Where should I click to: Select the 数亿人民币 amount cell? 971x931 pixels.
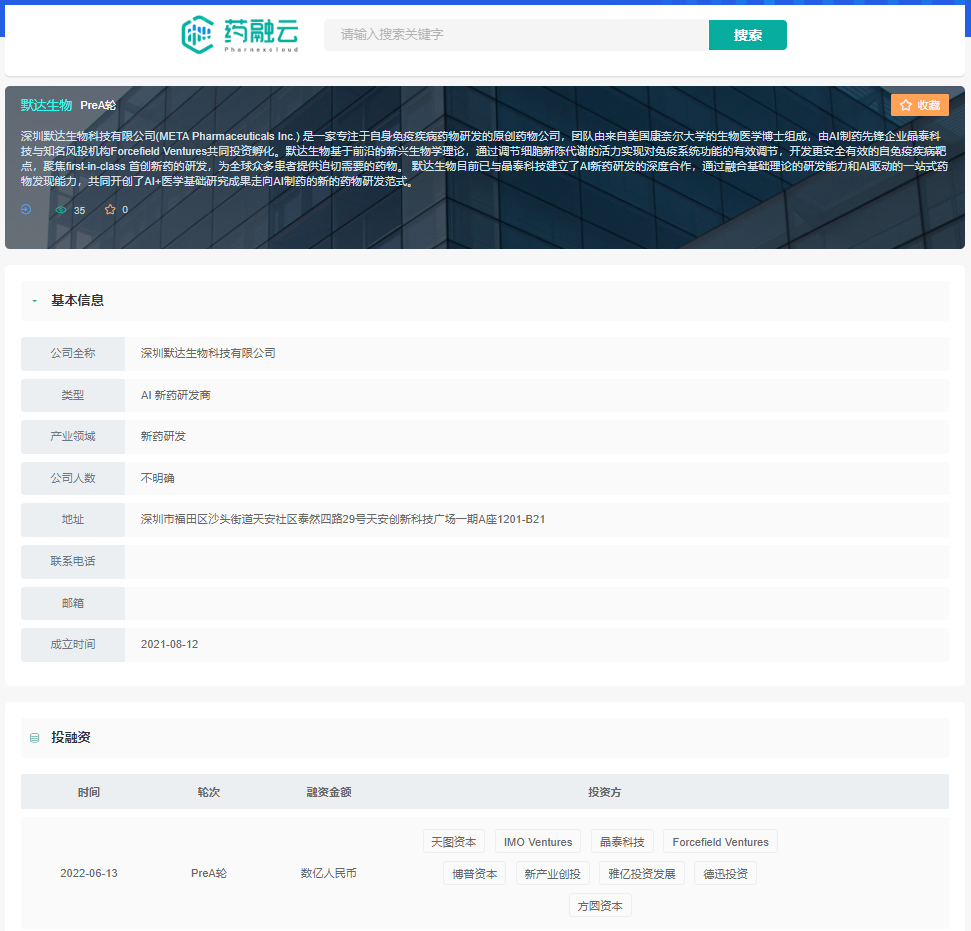tap(329, 873)
